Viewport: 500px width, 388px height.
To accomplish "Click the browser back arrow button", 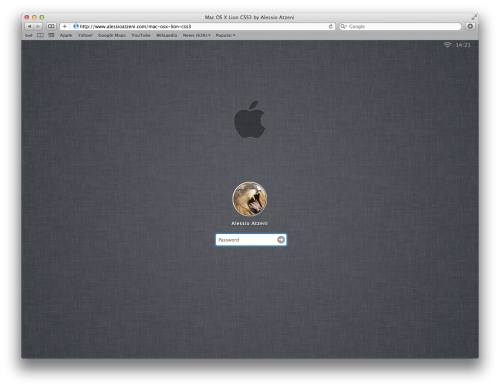I will pos(30,26).
